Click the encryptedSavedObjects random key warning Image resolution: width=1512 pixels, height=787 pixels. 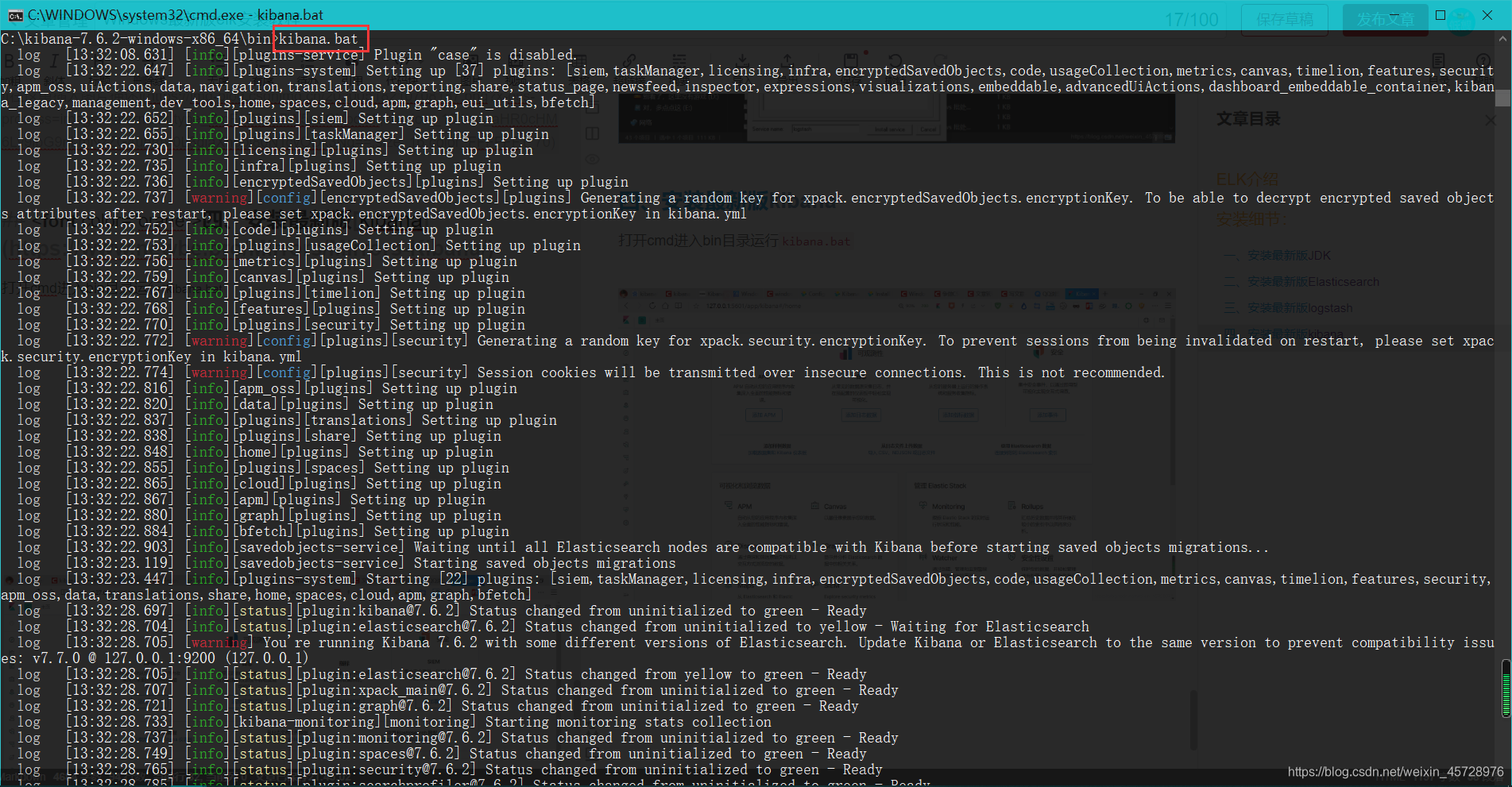[x=747, y=206]
